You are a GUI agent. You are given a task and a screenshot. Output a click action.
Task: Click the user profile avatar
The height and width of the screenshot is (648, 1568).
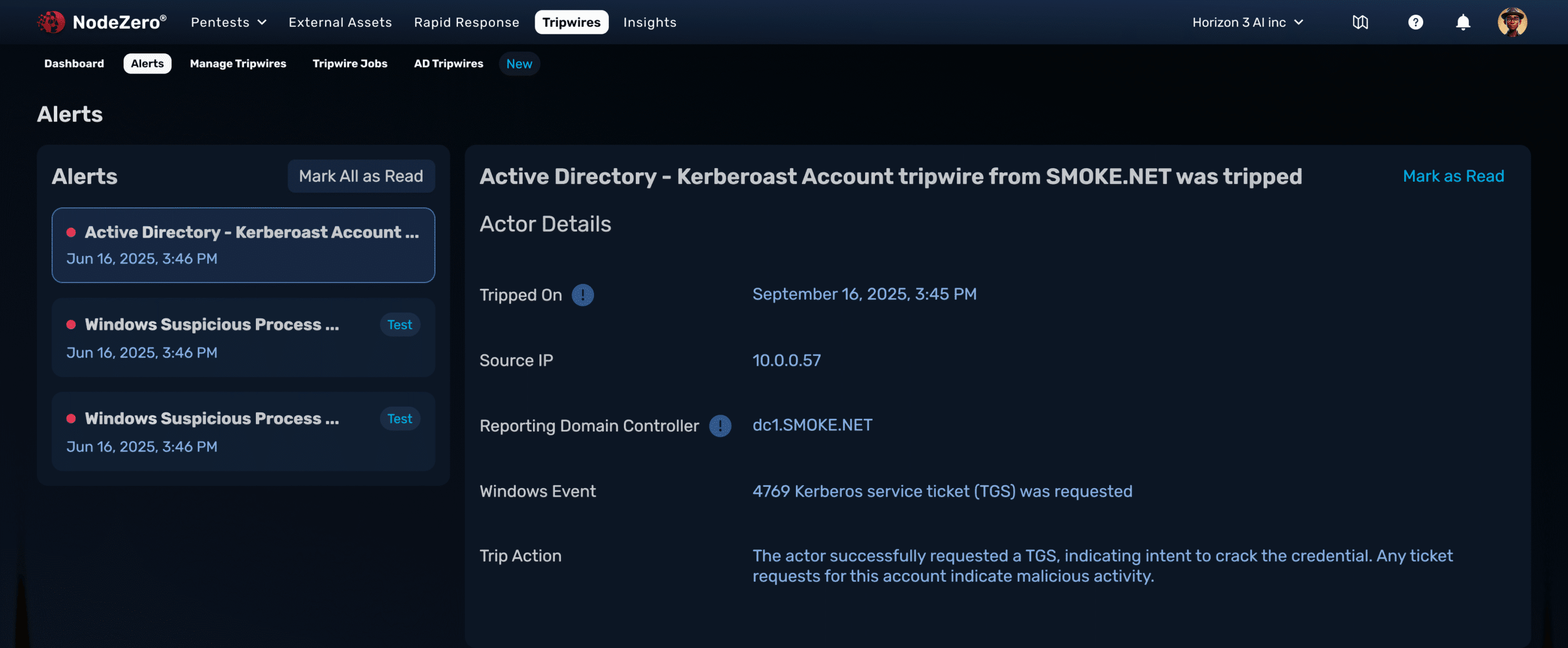(x=1512, y=22)
